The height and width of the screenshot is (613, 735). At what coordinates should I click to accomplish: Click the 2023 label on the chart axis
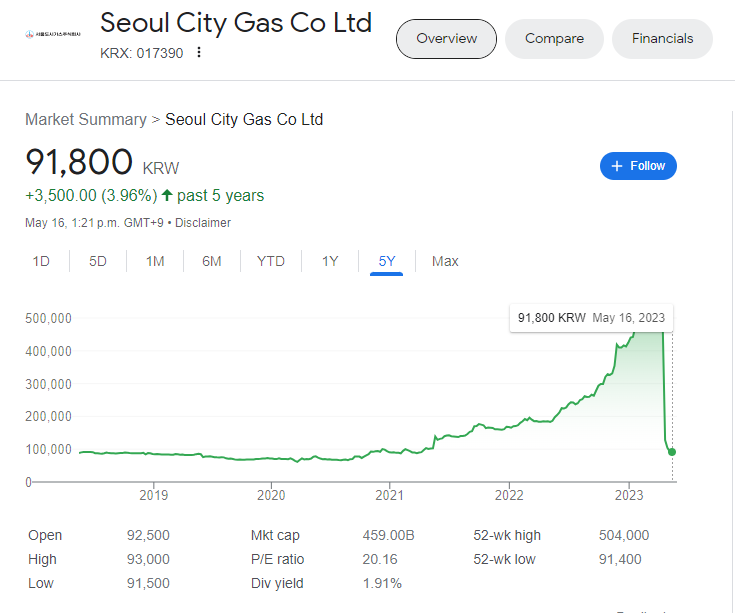pos(629,495)
